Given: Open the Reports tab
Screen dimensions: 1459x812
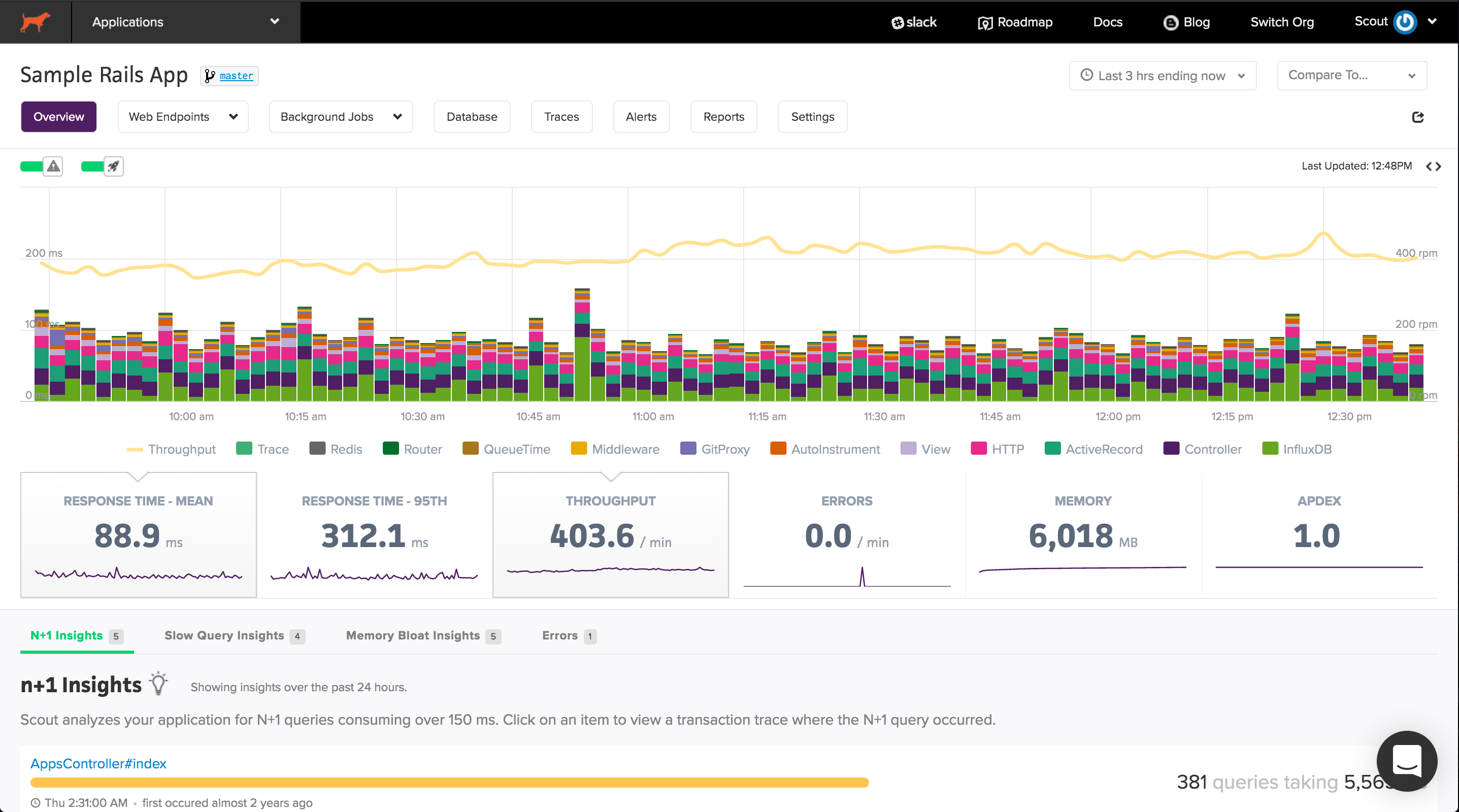Looking at the screenshot, I should coord(724,117).
